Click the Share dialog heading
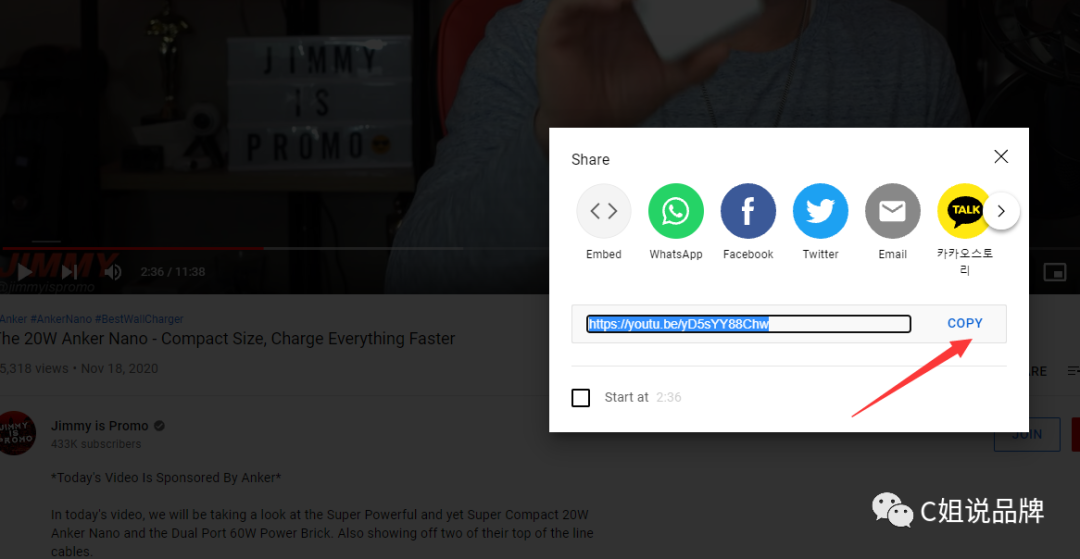Viewport: 1080px width, 559px height. [x=590, y=160]
